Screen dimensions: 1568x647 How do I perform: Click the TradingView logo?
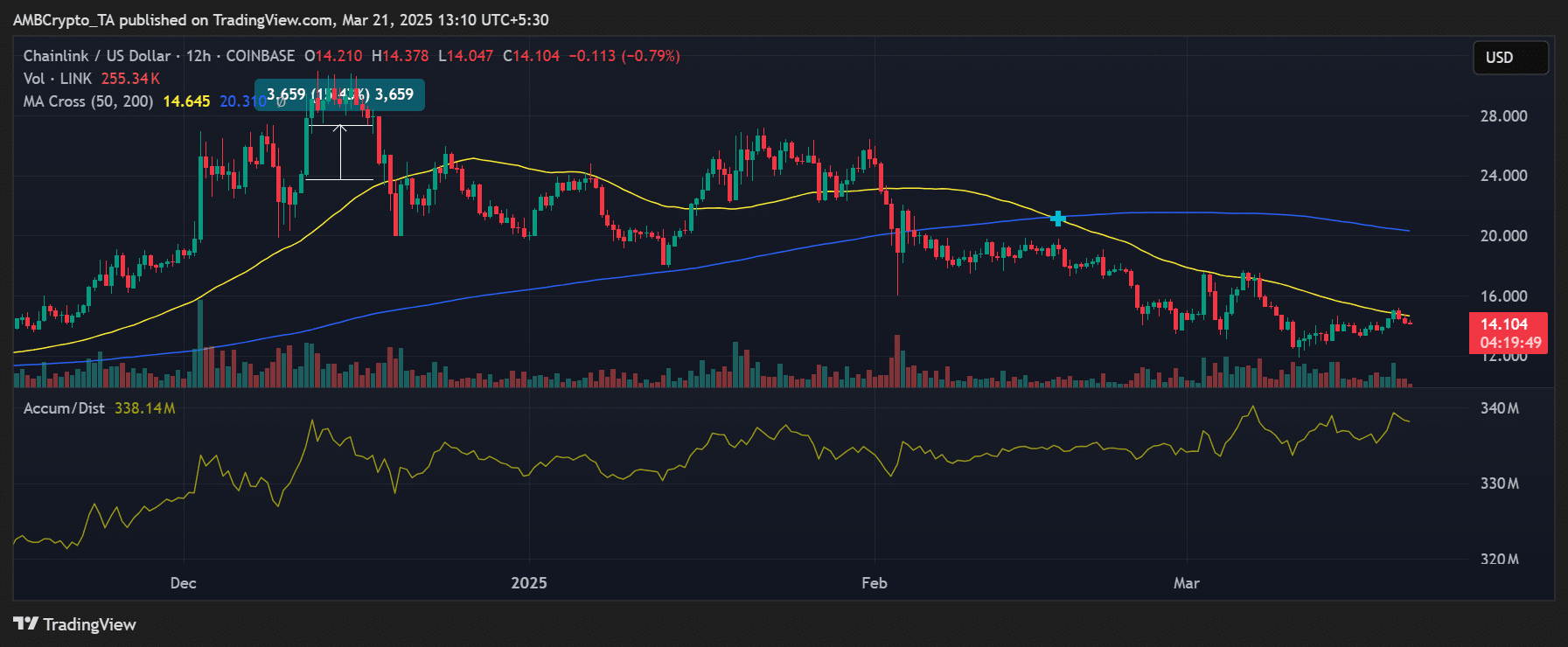pyautogui.click(x=75, y=624)
